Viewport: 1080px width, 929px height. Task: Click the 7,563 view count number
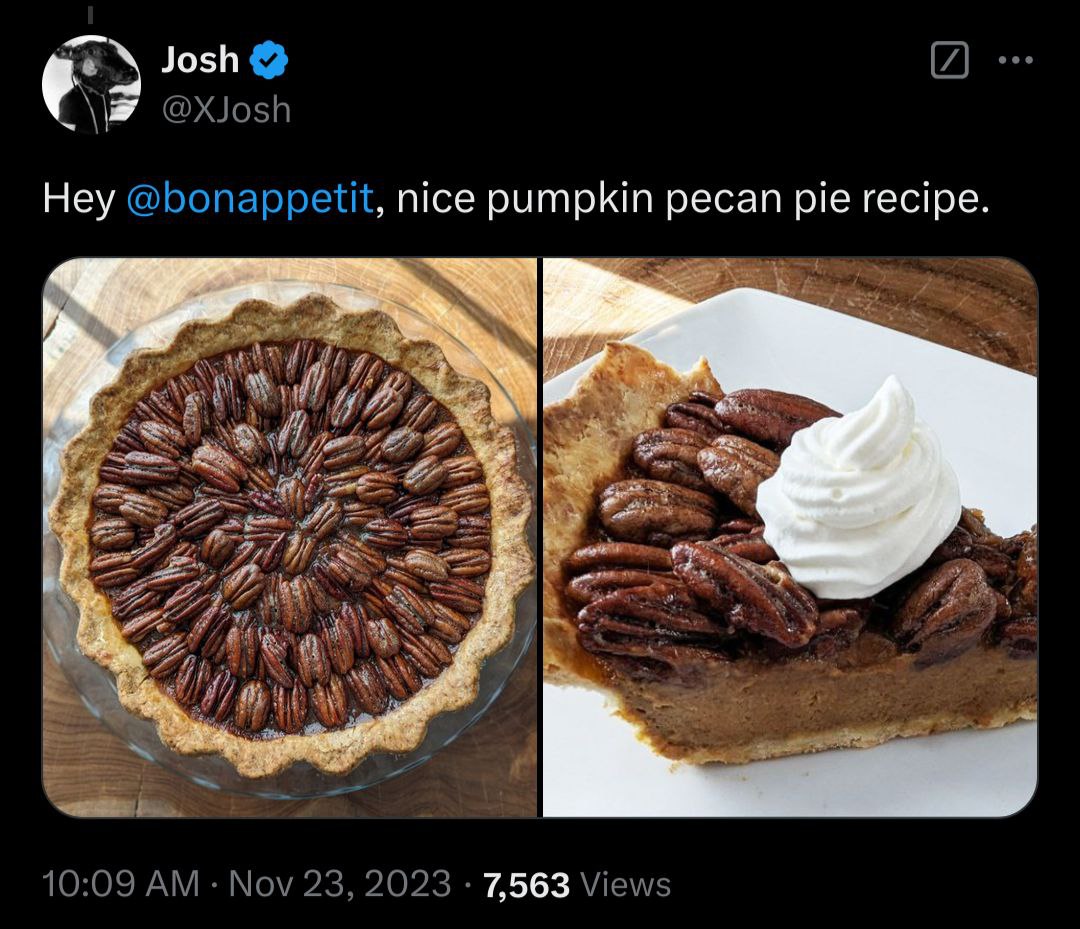point(526,885)
